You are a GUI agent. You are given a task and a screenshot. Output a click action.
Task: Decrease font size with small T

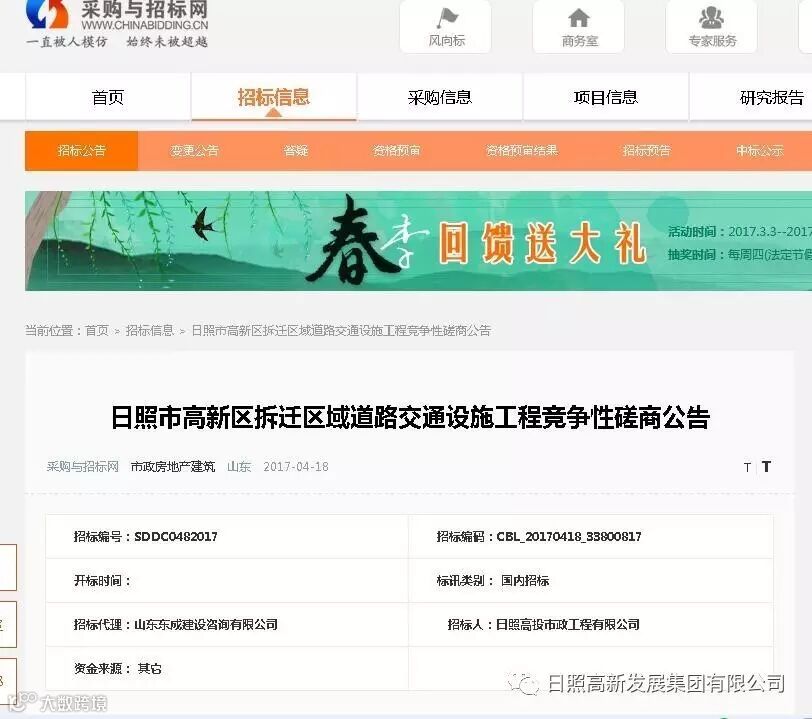(747, 467)
